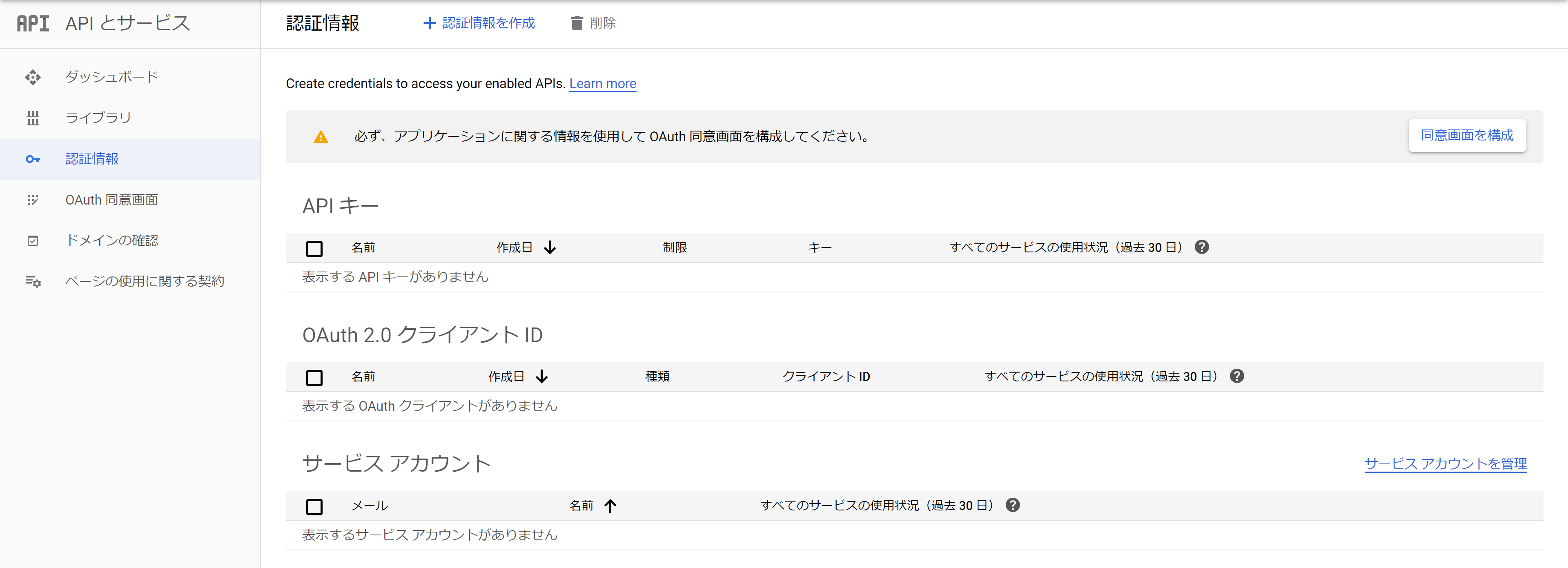Click the text 表示する API キーがありません
The width and height of the screenshot is (1568, 568).
point(396,277)
